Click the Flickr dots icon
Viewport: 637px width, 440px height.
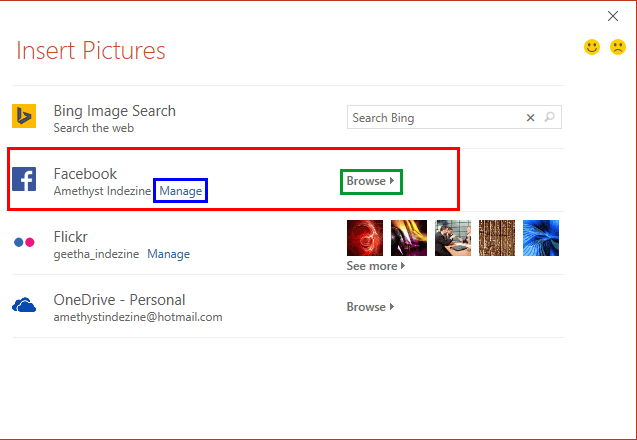(24, 242)
